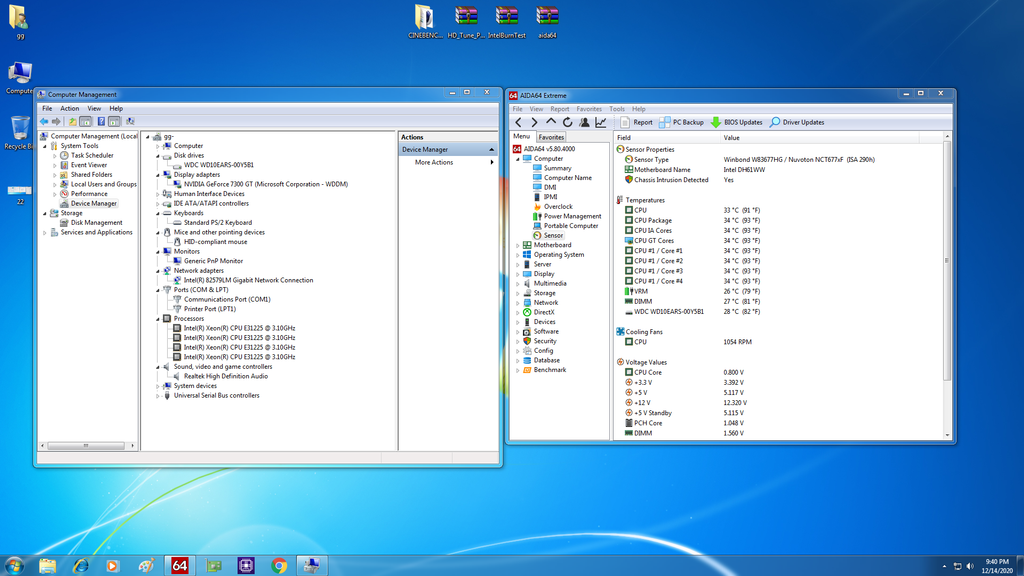This screenshot has height=576, width=1024.
Task: Expand the Universal Serial Bus controllers node
Action: pos(157,395)
